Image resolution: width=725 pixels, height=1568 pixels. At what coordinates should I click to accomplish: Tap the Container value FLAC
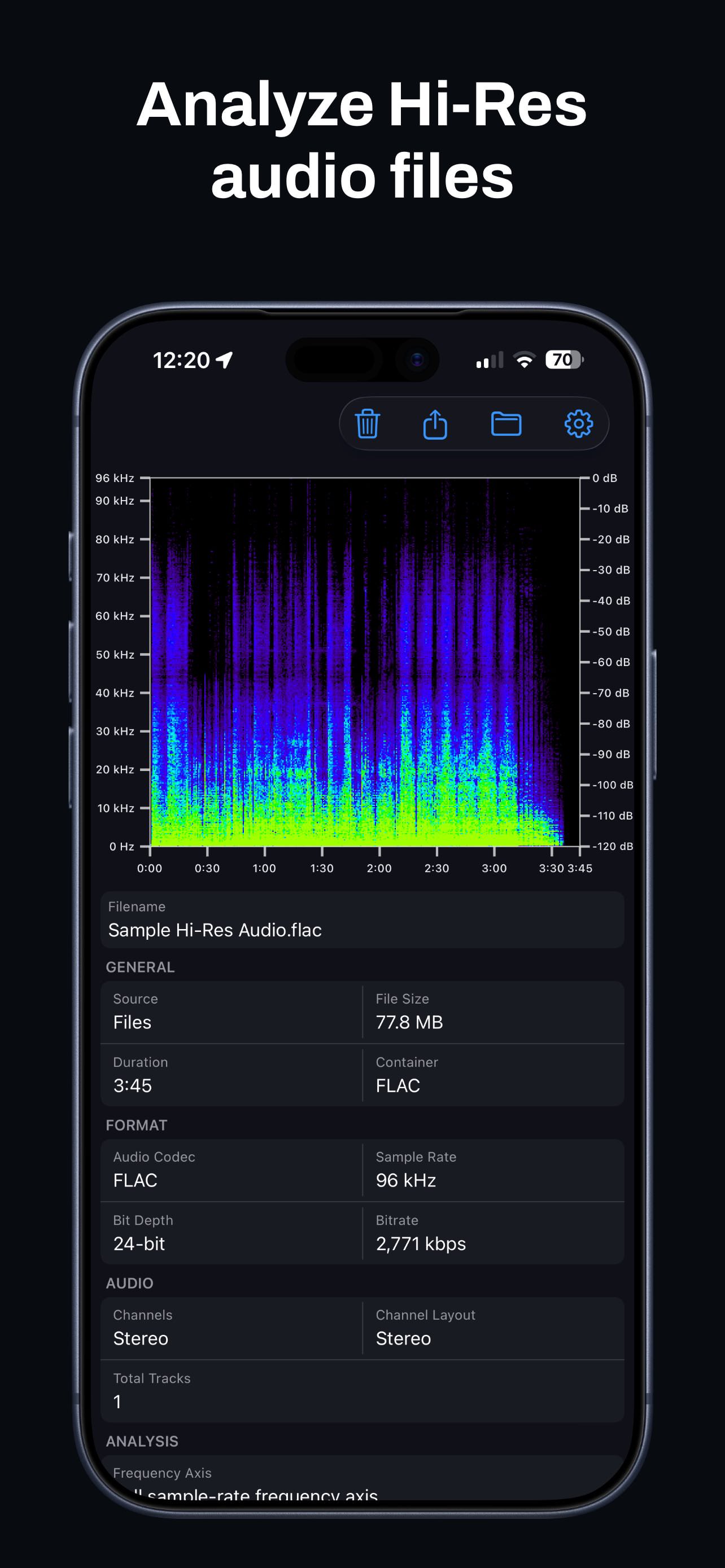tap(398, 1085)
